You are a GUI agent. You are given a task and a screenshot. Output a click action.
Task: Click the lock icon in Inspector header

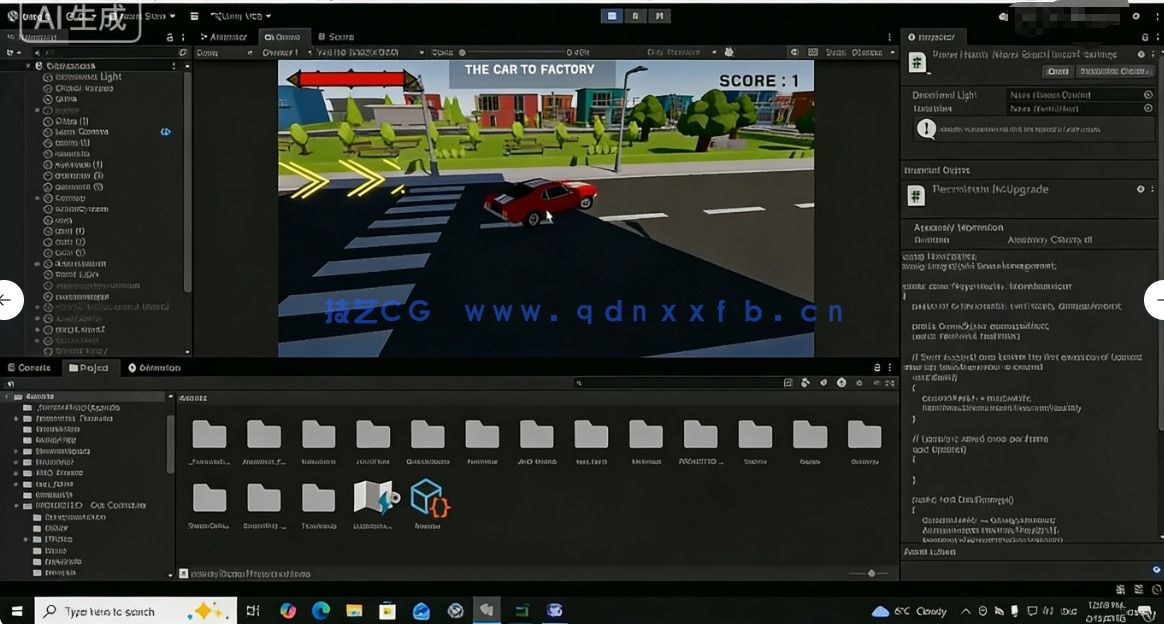tap(1143, 36)
